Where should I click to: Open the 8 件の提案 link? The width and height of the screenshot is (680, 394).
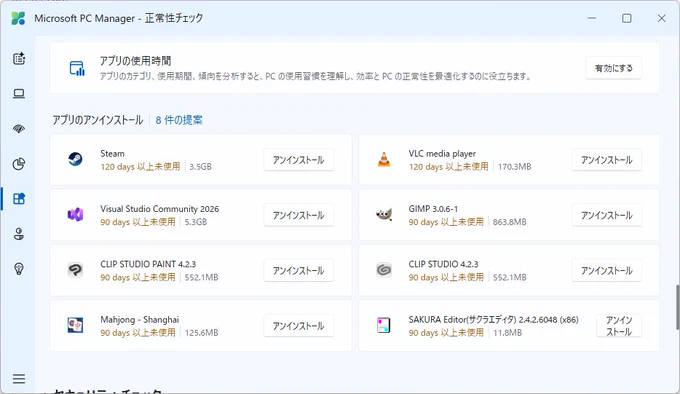[x=179, y=120]
